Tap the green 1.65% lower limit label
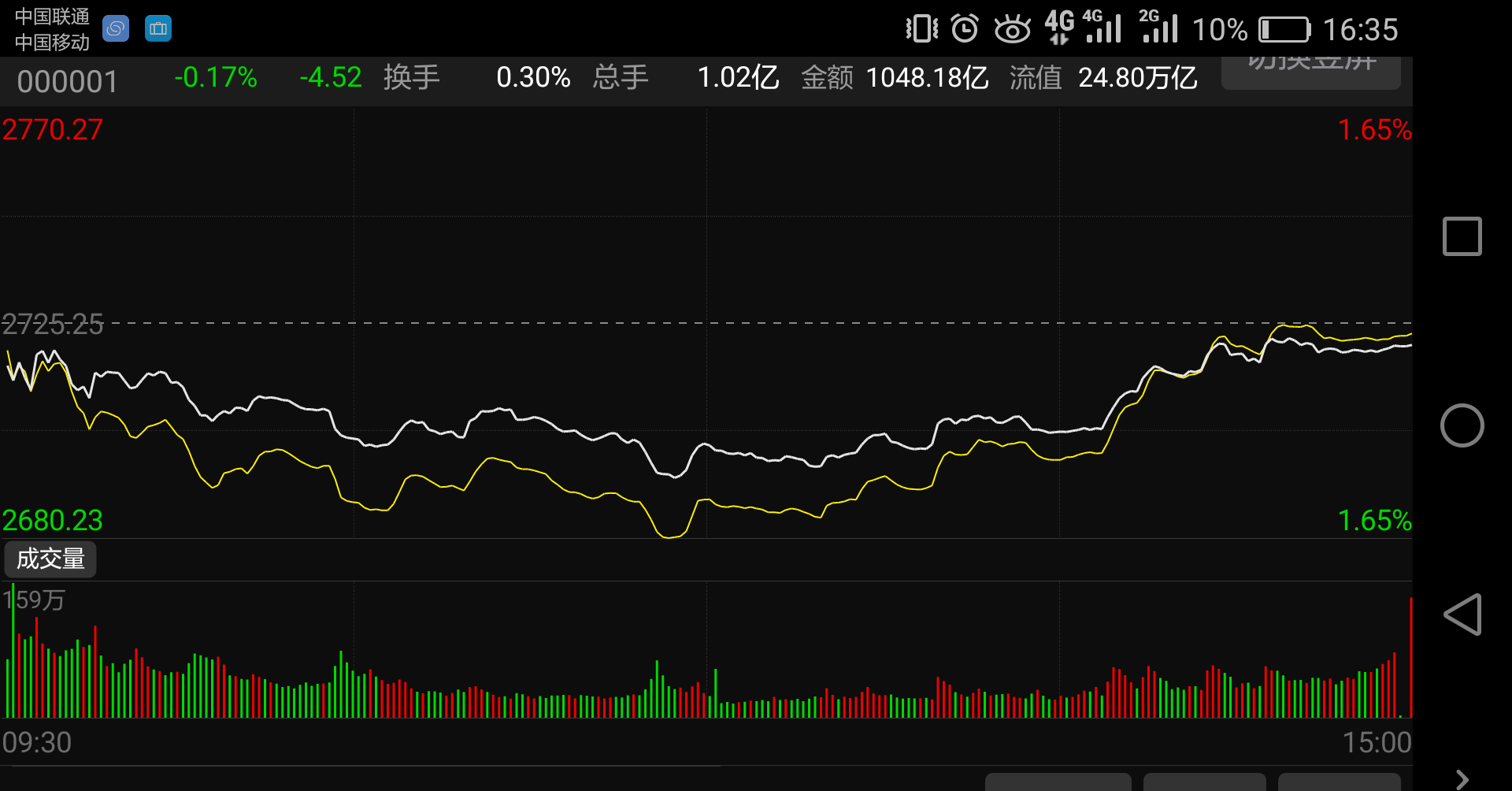 tap(1374, 520)
